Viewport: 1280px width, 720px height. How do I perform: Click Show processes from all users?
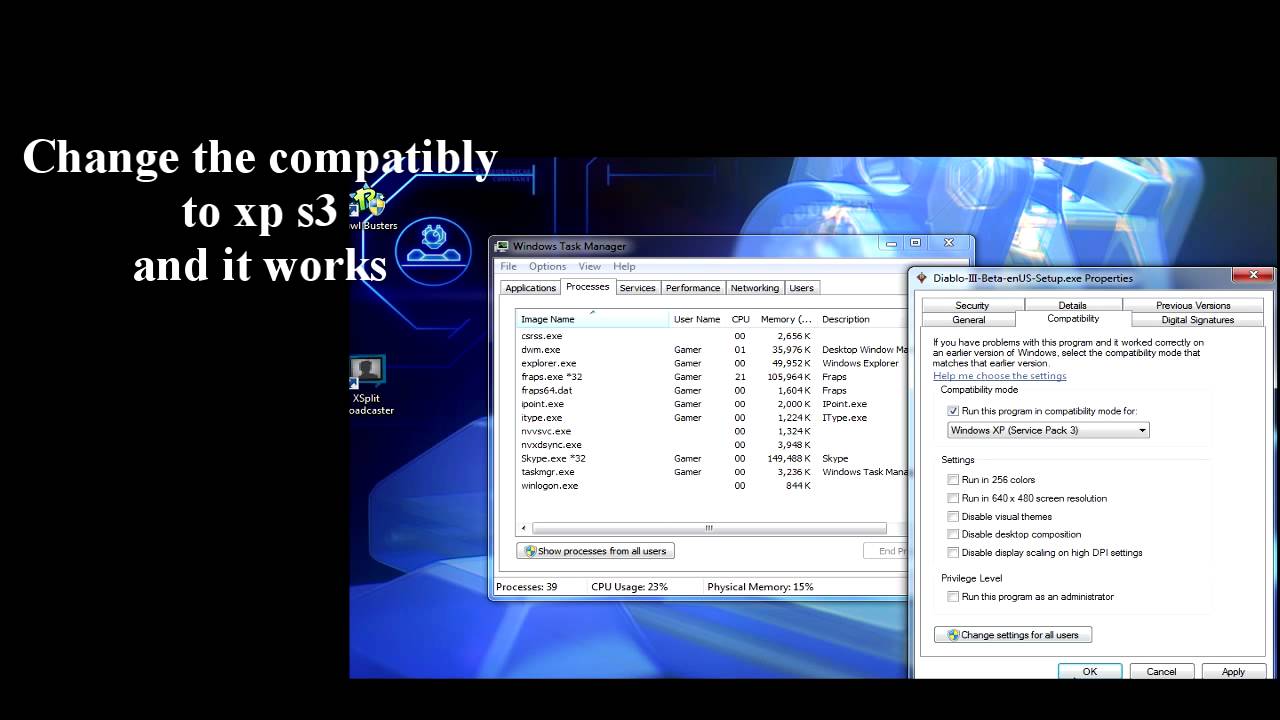[595, 551]
